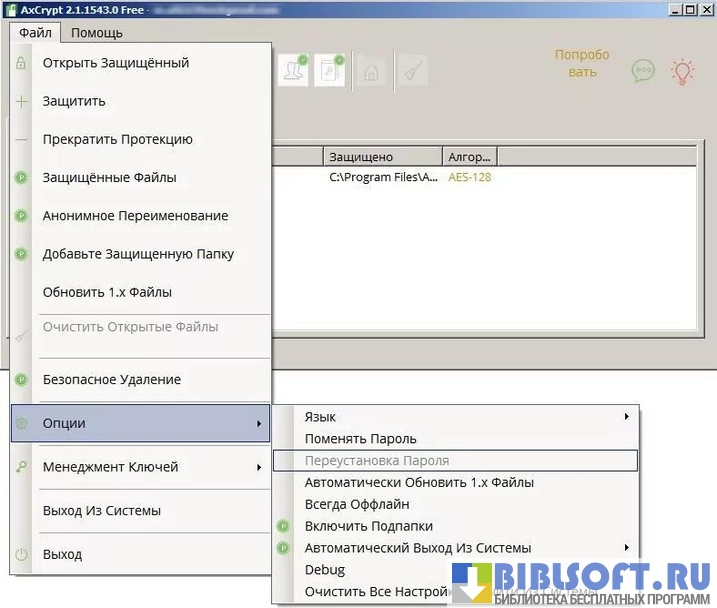Select Поменять Пароль from options submenu
The height and width of the screenshot is (608, 717).
click(360, 438)
